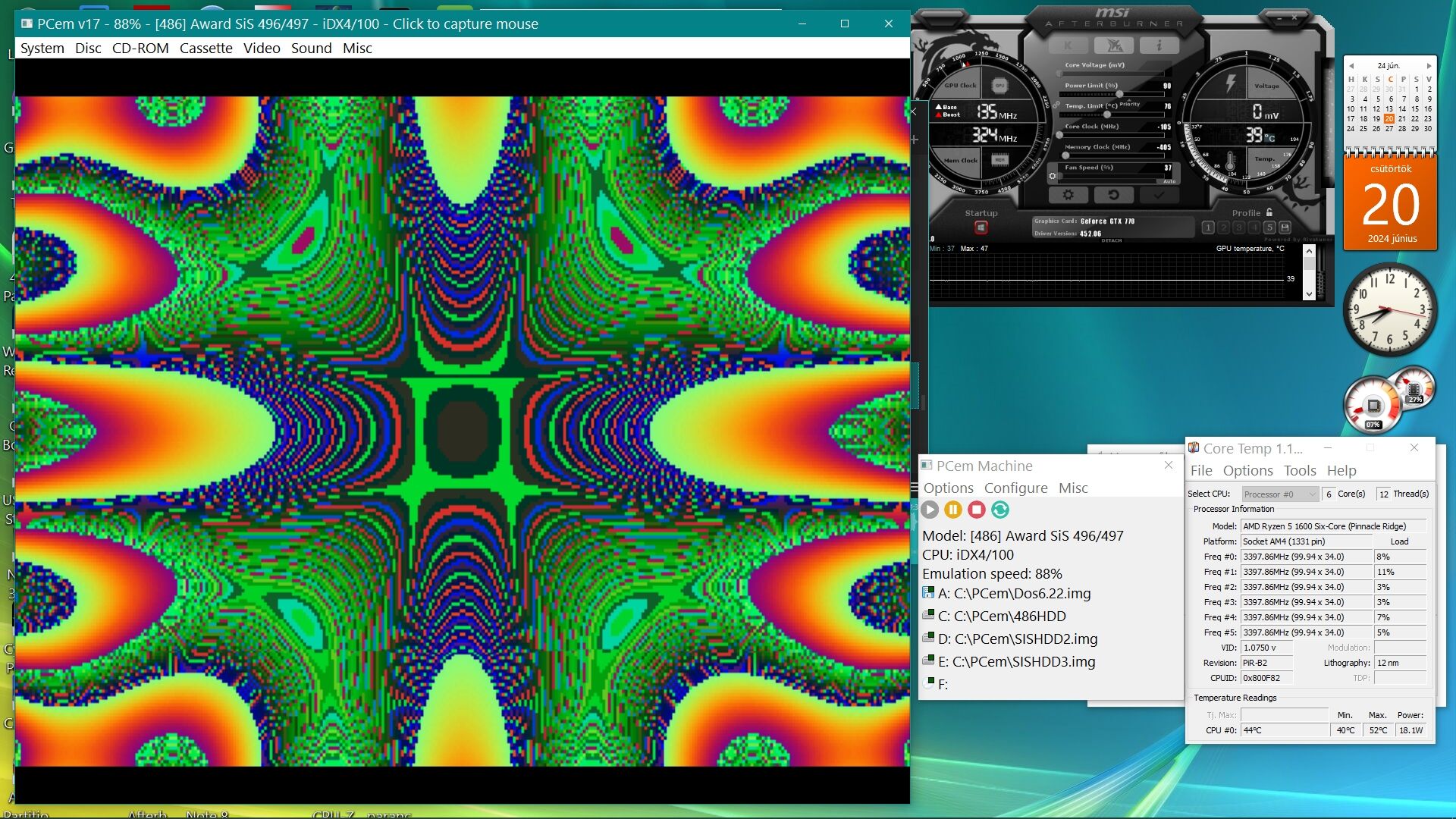Click the MSI Kombustor 'K' button
This screenshot has width=1456, height=819.
(x=1068, y=46)
